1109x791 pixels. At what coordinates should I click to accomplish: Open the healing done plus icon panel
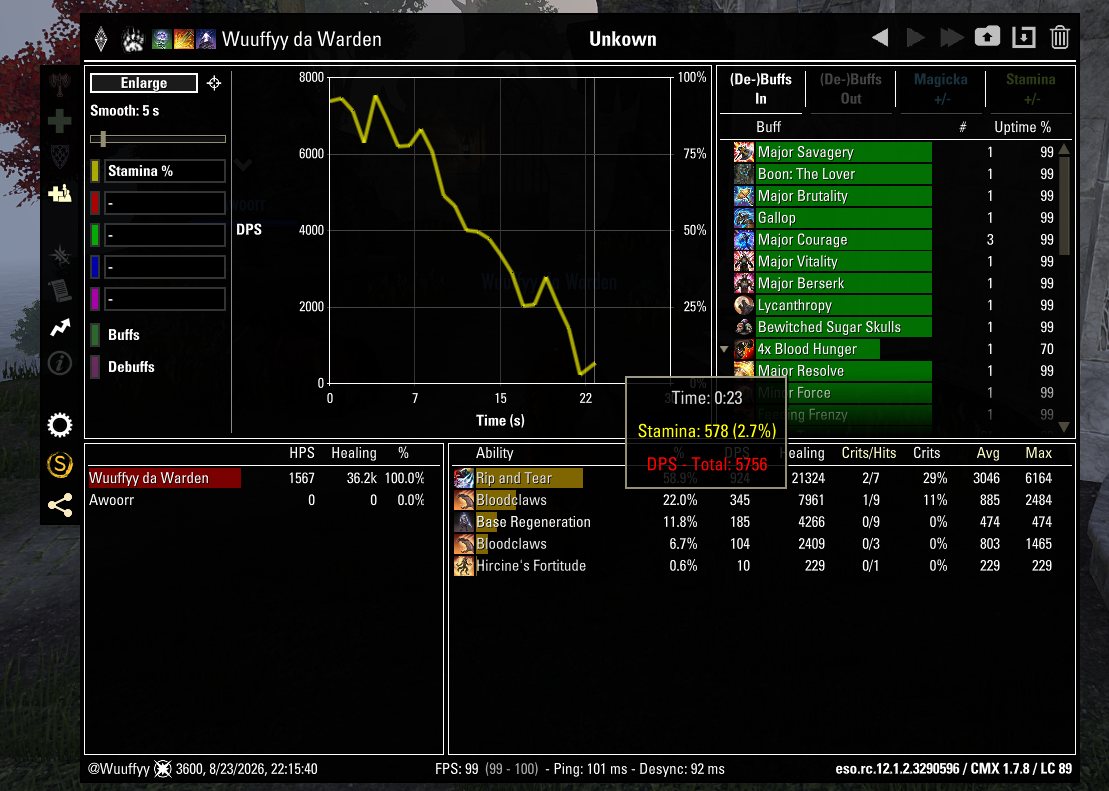59,121
